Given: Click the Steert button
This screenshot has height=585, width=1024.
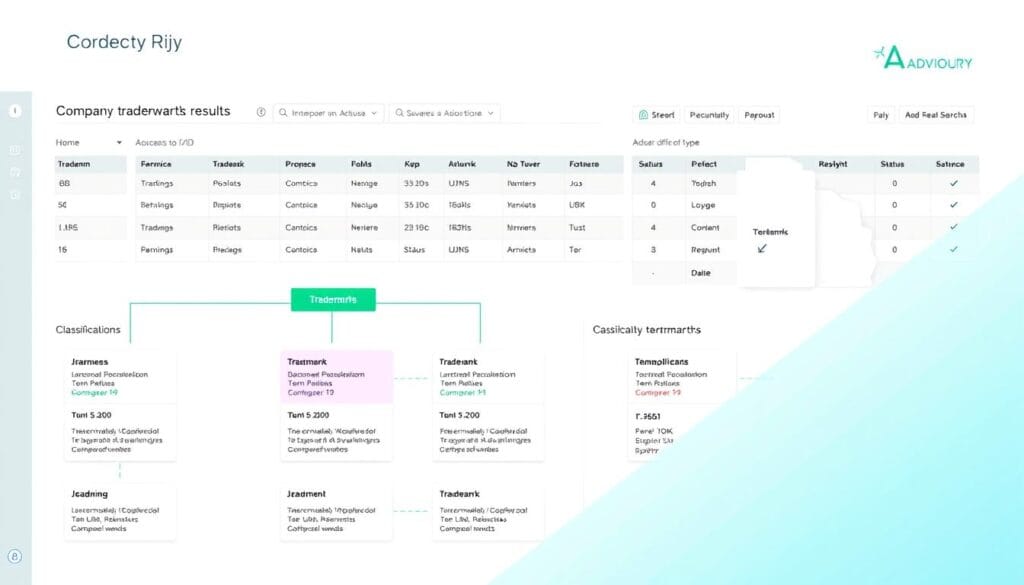Looking at the screenshot, I should point(656,115).
